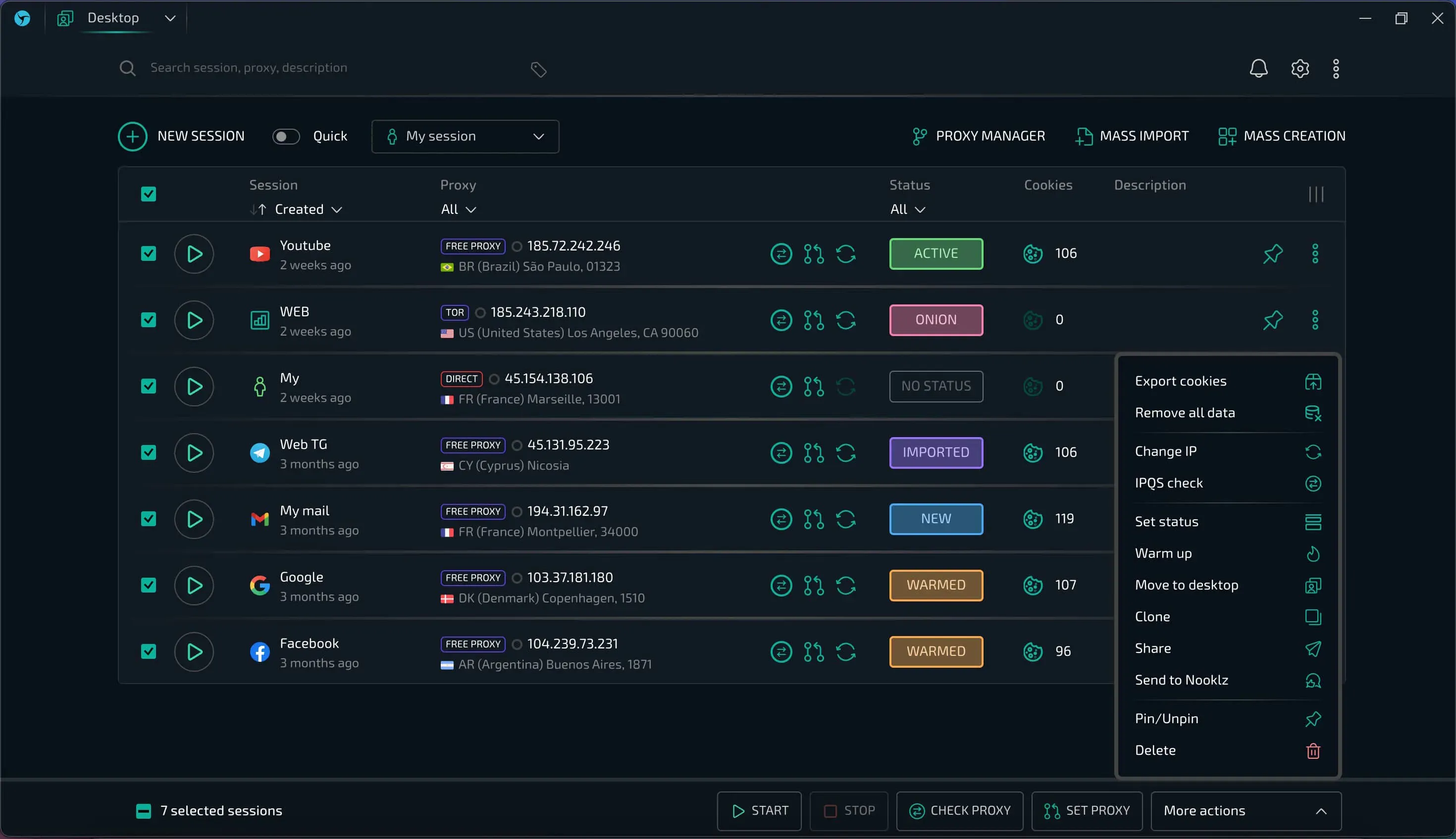This screenshot has width=1456, height=839.
Task: Change IP for the Web TG session row
Action: point(845,453)
